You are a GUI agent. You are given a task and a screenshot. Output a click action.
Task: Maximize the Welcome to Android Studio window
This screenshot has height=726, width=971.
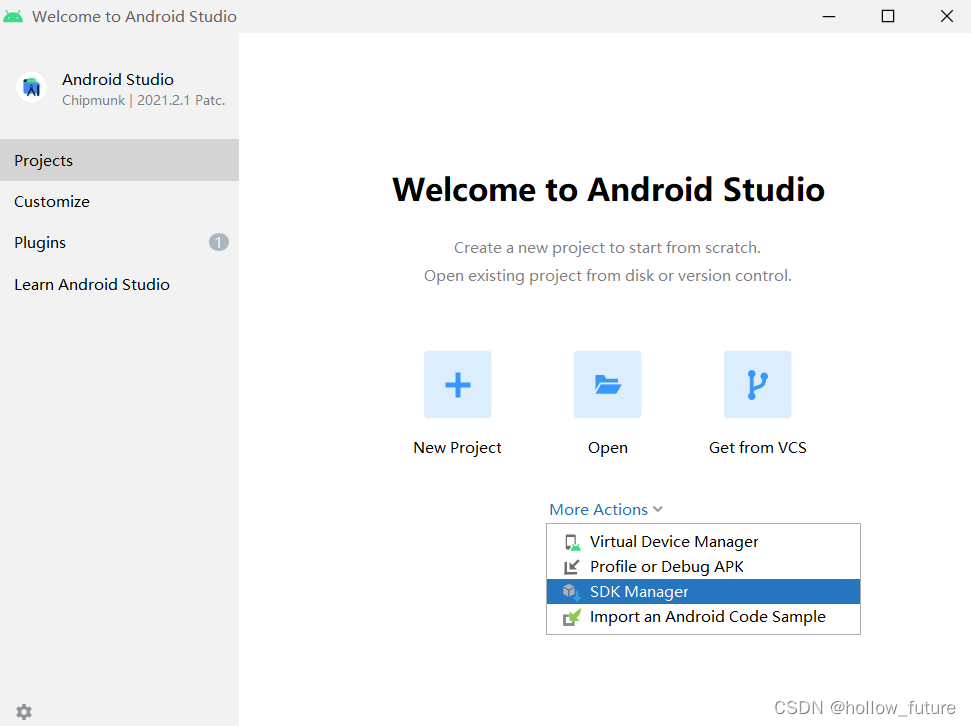(x=888, y=16)
